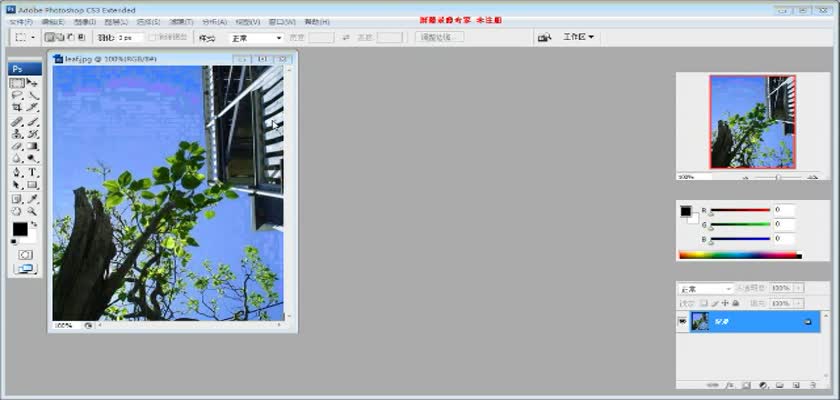Open the workspace dropdown menu

coord(578,37)
